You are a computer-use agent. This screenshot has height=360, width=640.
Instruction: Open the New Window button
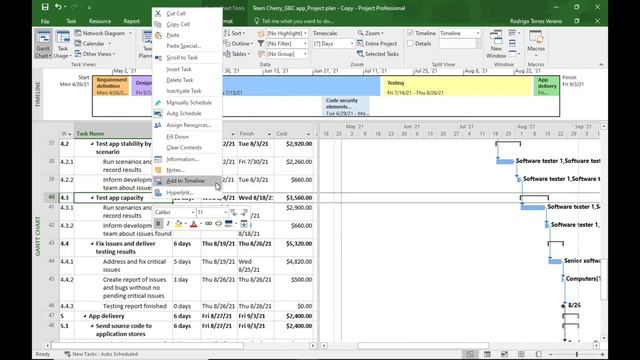[496, 44]
